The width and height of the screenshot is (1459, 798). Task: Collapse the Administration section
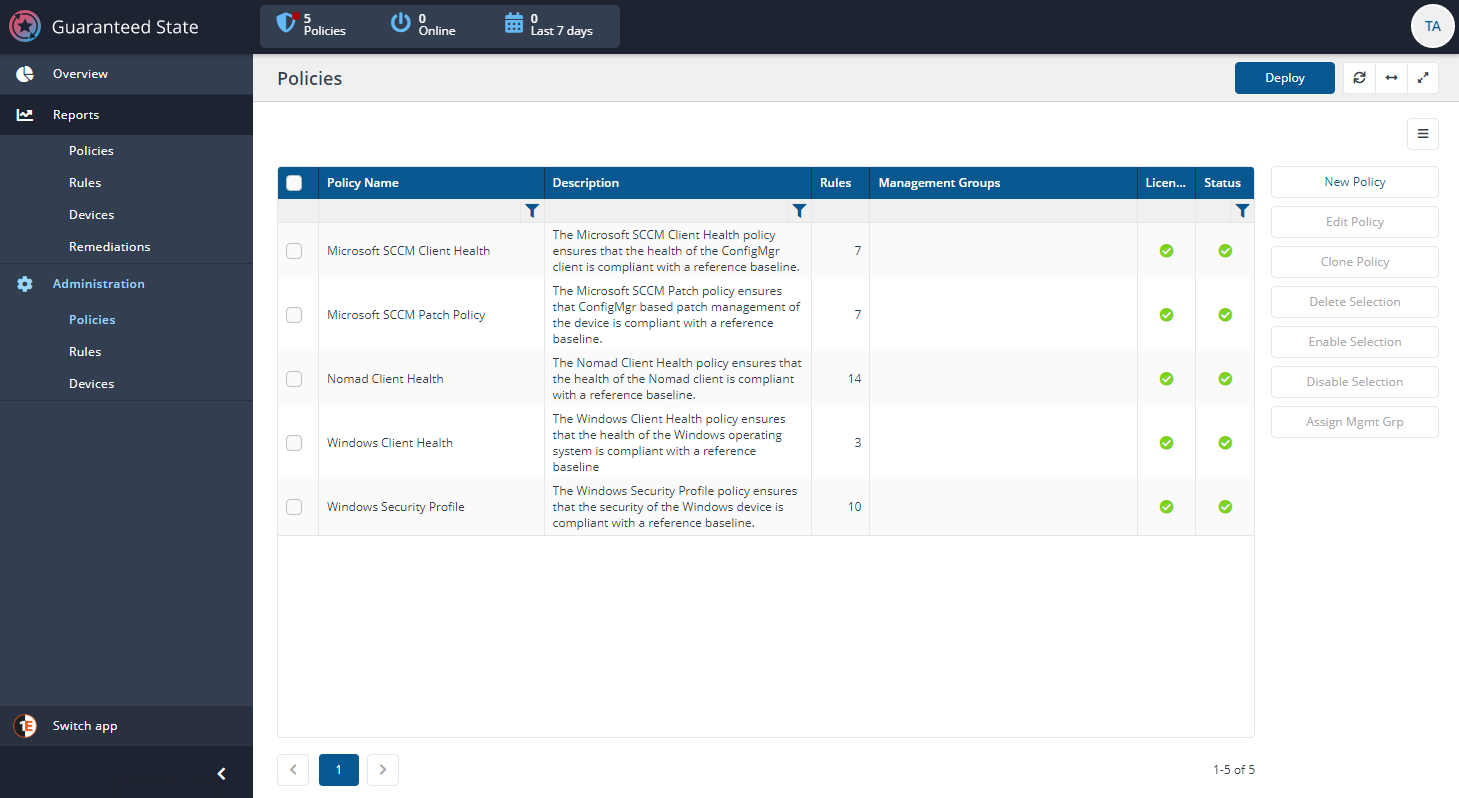[x=126, y=284]
